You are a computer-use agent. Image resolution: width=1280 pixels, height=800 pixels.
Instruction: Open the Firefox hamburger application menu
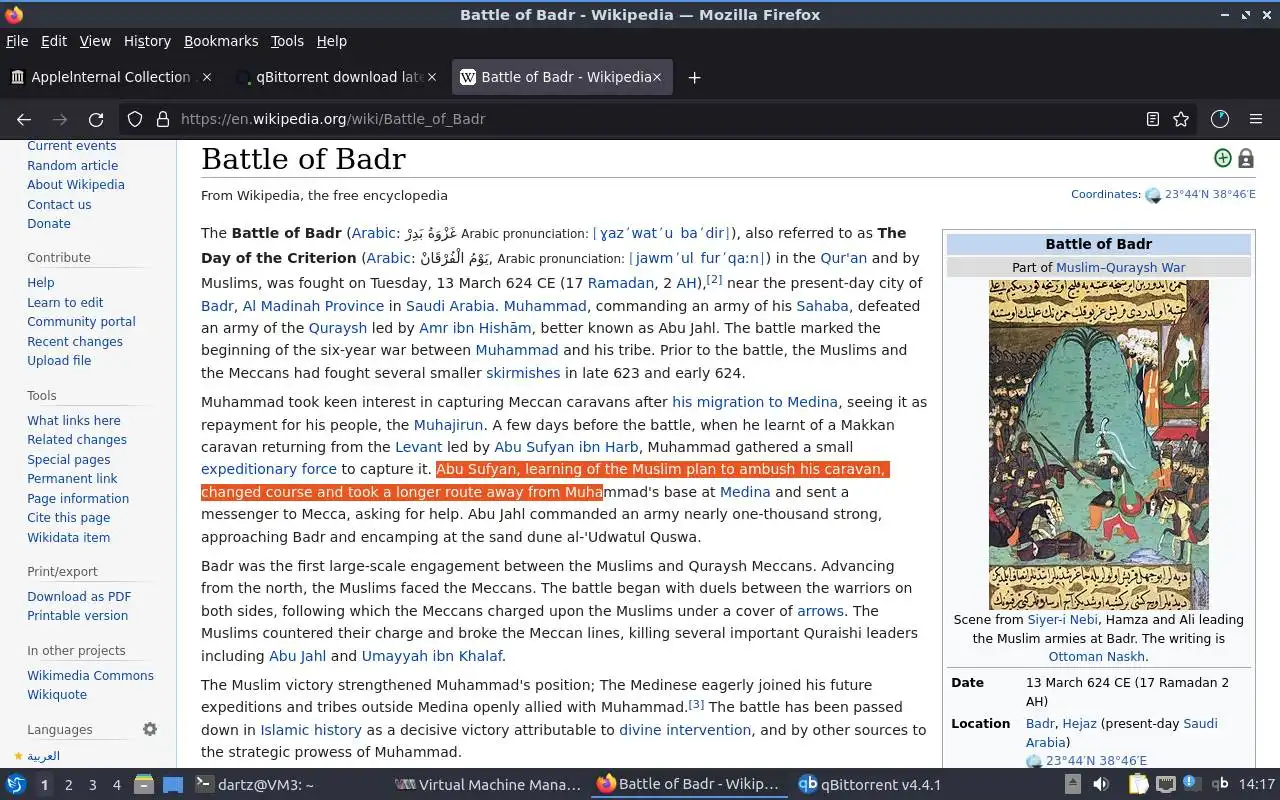tap(1256, 119)
